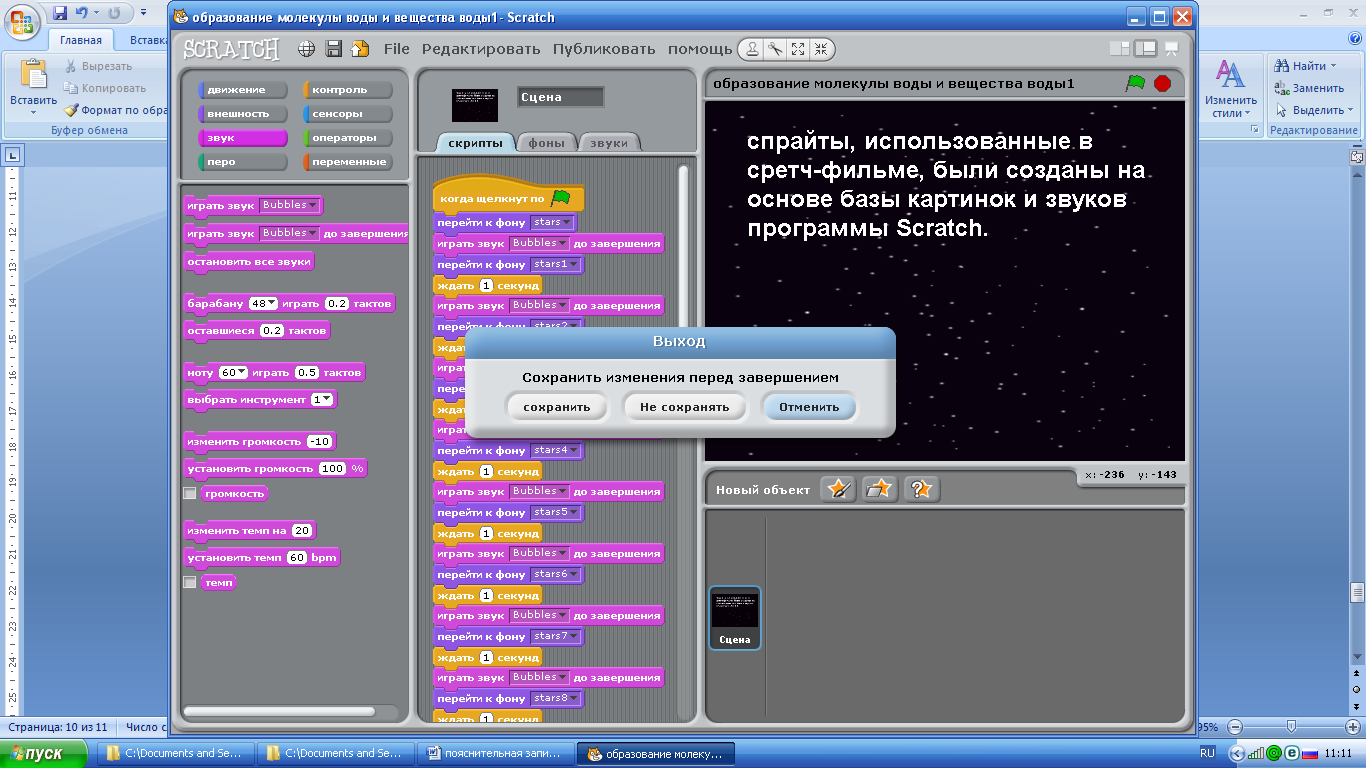The height and width of the screenshot is (768, 1366).
Task: Click the floppy disk save icon in Scratch
Action: (334, 48)
